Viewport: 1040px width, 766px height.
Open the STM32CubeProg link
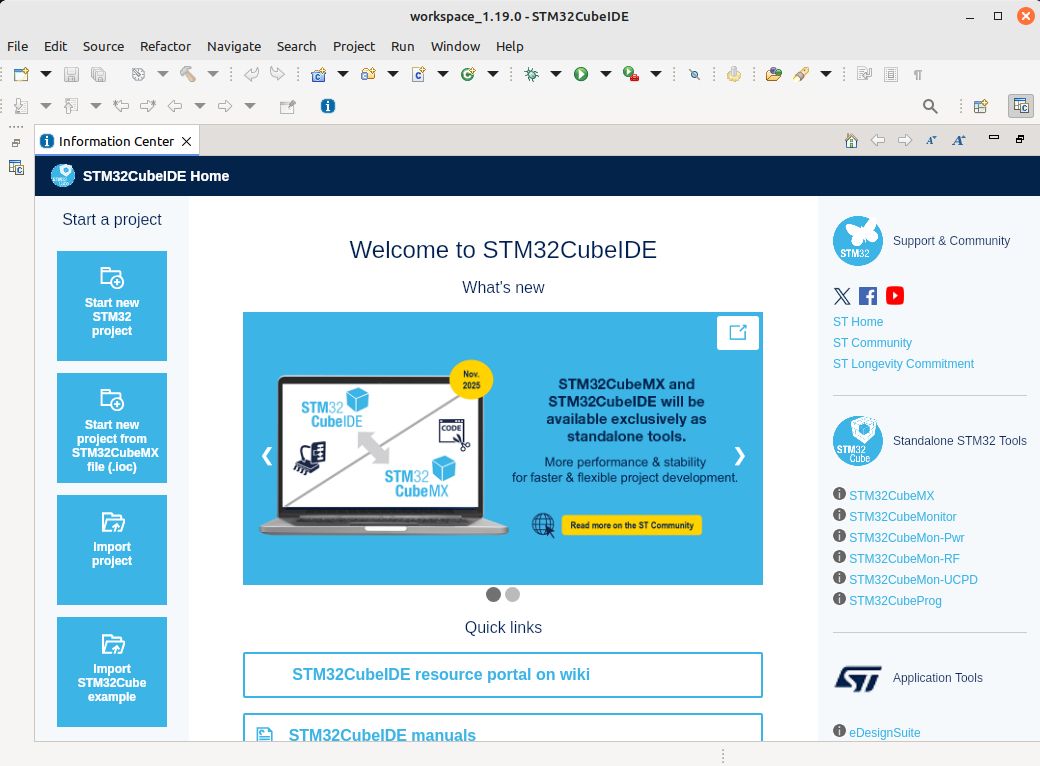pos(895,600)
